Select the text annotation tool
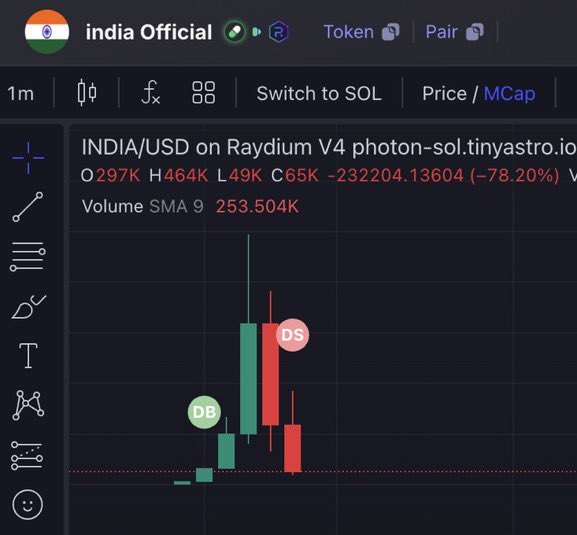This screenshot has height=535, width=577. (x=28, y=355)
